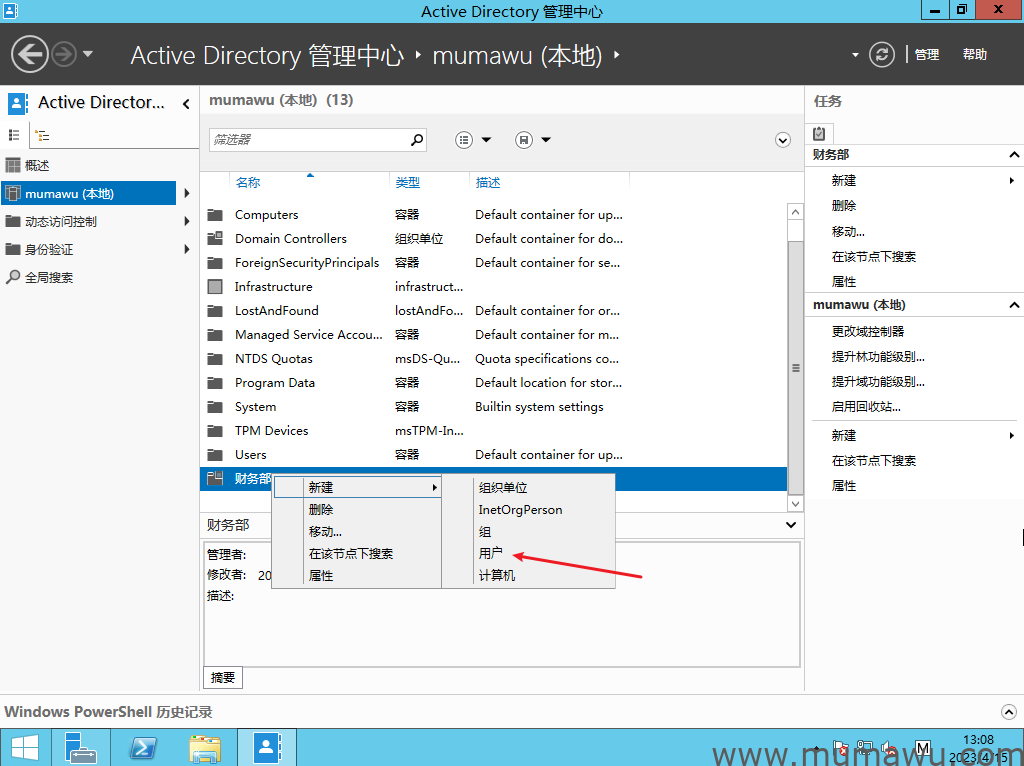This screenshot has width=1024, height=766.
Task: Switch navigation pane to tree view
Action: [42, 136]
